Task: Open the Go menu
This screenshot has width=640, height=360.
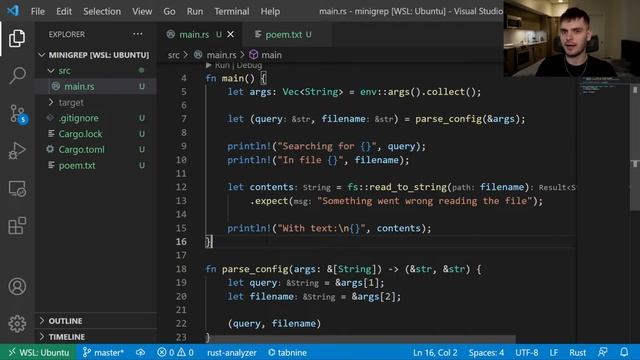Action: (169, 11)
